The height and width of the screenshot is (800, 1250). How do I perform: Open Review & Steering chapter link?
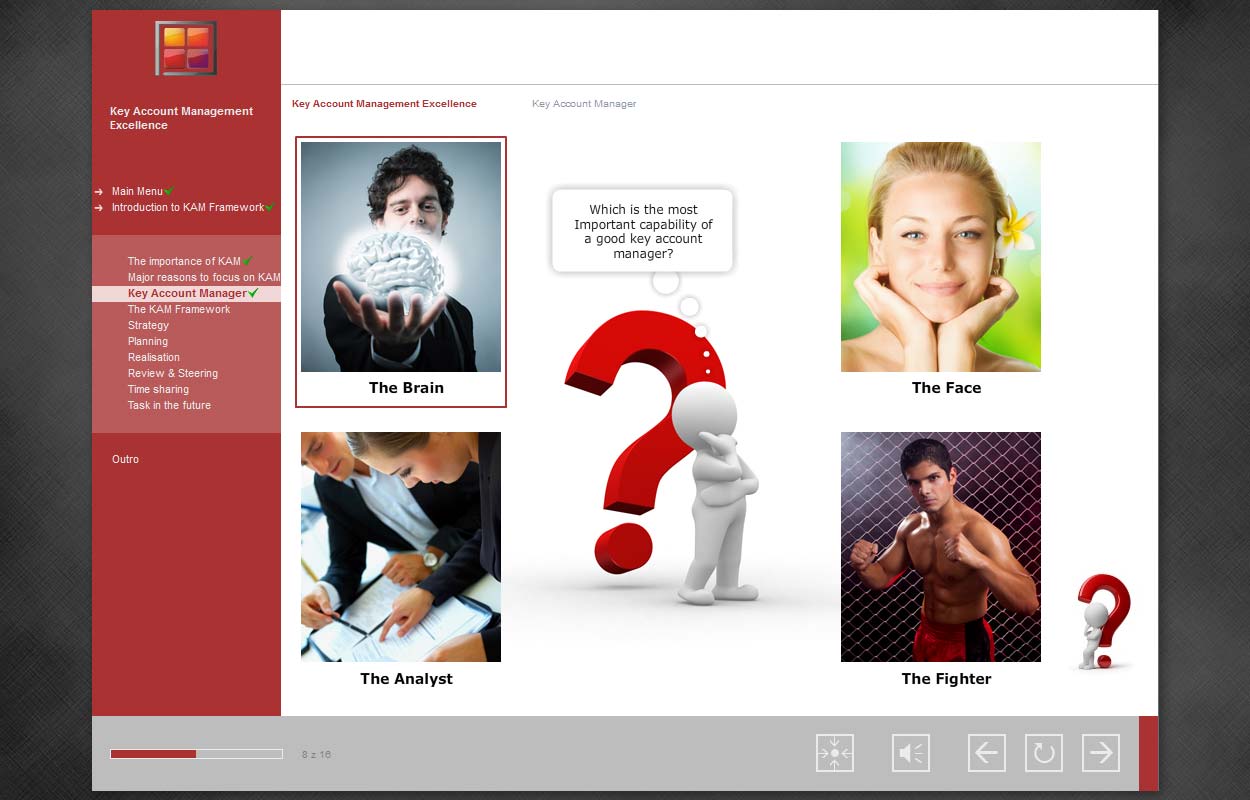click(172, 373)
